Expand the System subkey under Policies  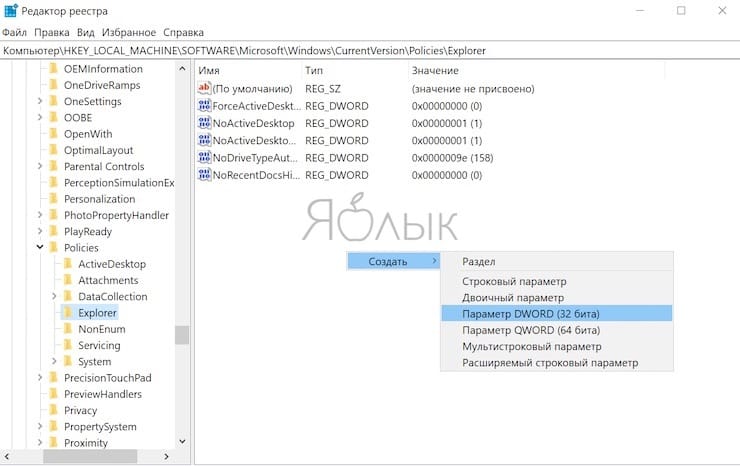(54, 361)
